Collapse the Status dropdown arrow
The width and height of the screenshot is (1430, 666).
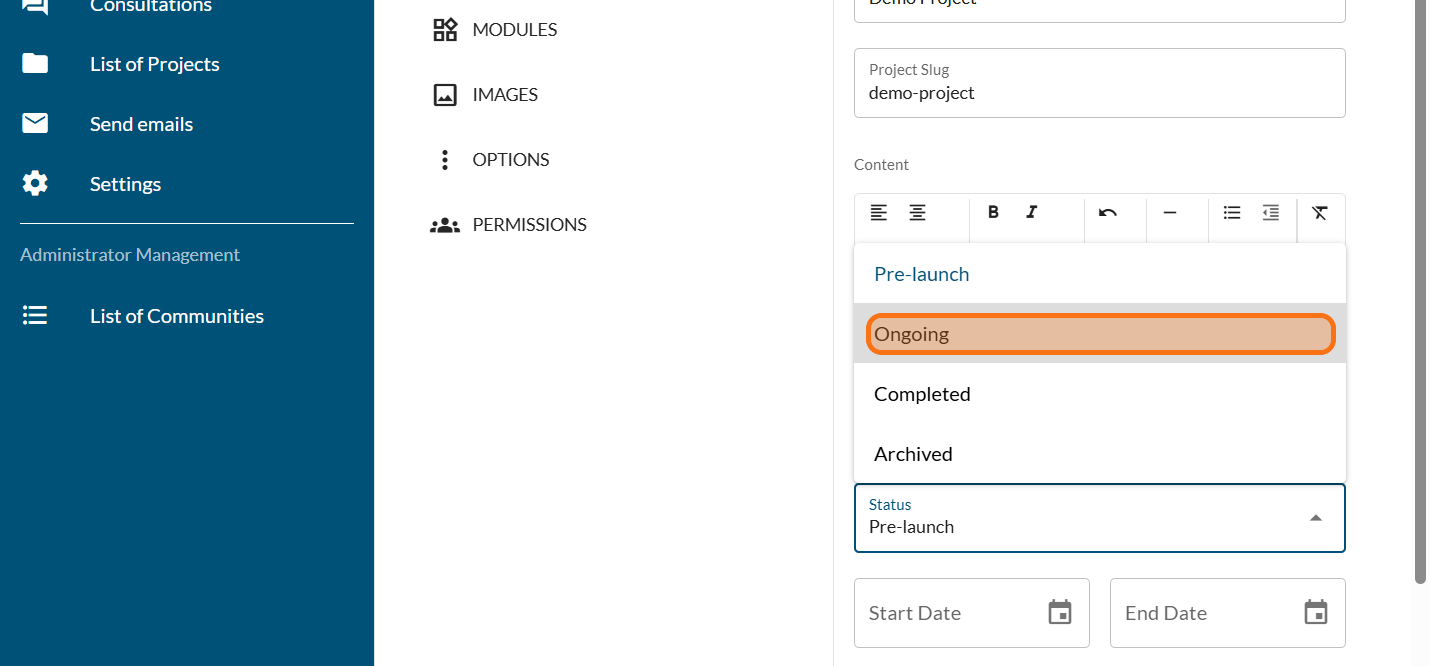(x=1316, y=517)
